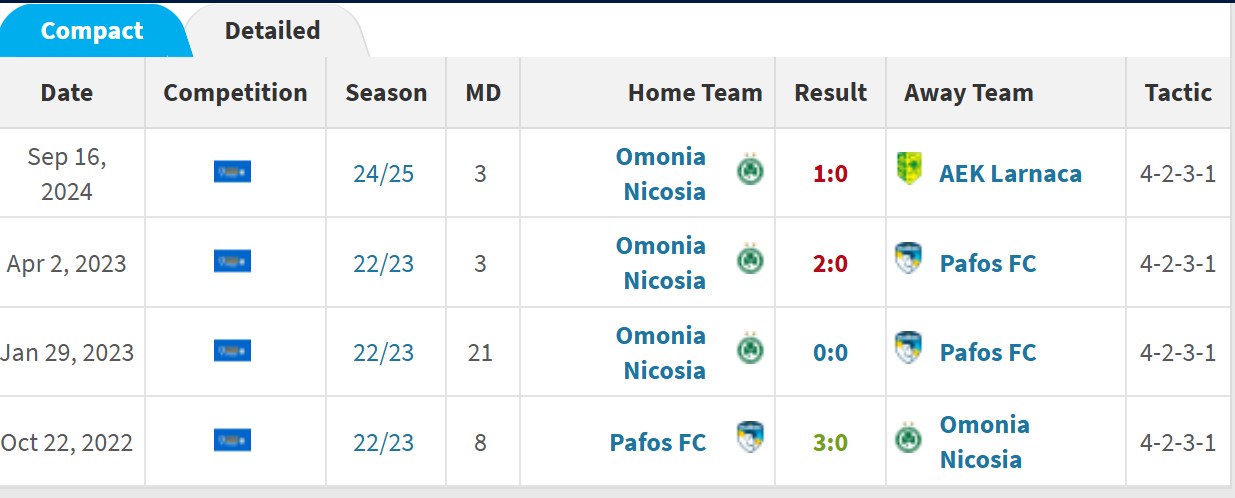Click the Date column header
Viewport: 1235px width, 498px height.
coord(67,93)
